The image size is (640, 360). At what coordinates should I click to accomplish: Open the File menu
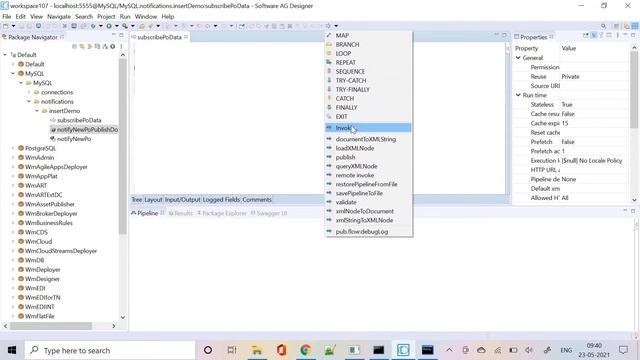click(x=7, y=16)
